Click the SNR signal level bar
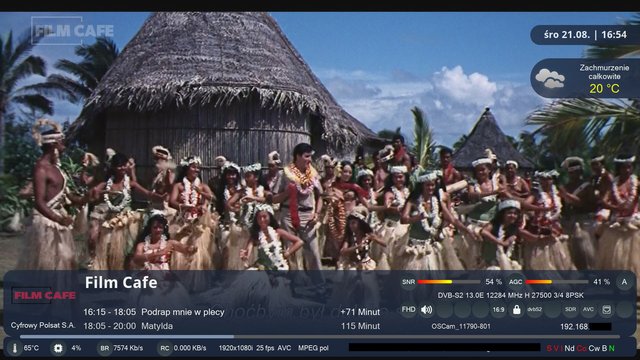The width and height of the screenshot is (640, 360). (449, 282)
